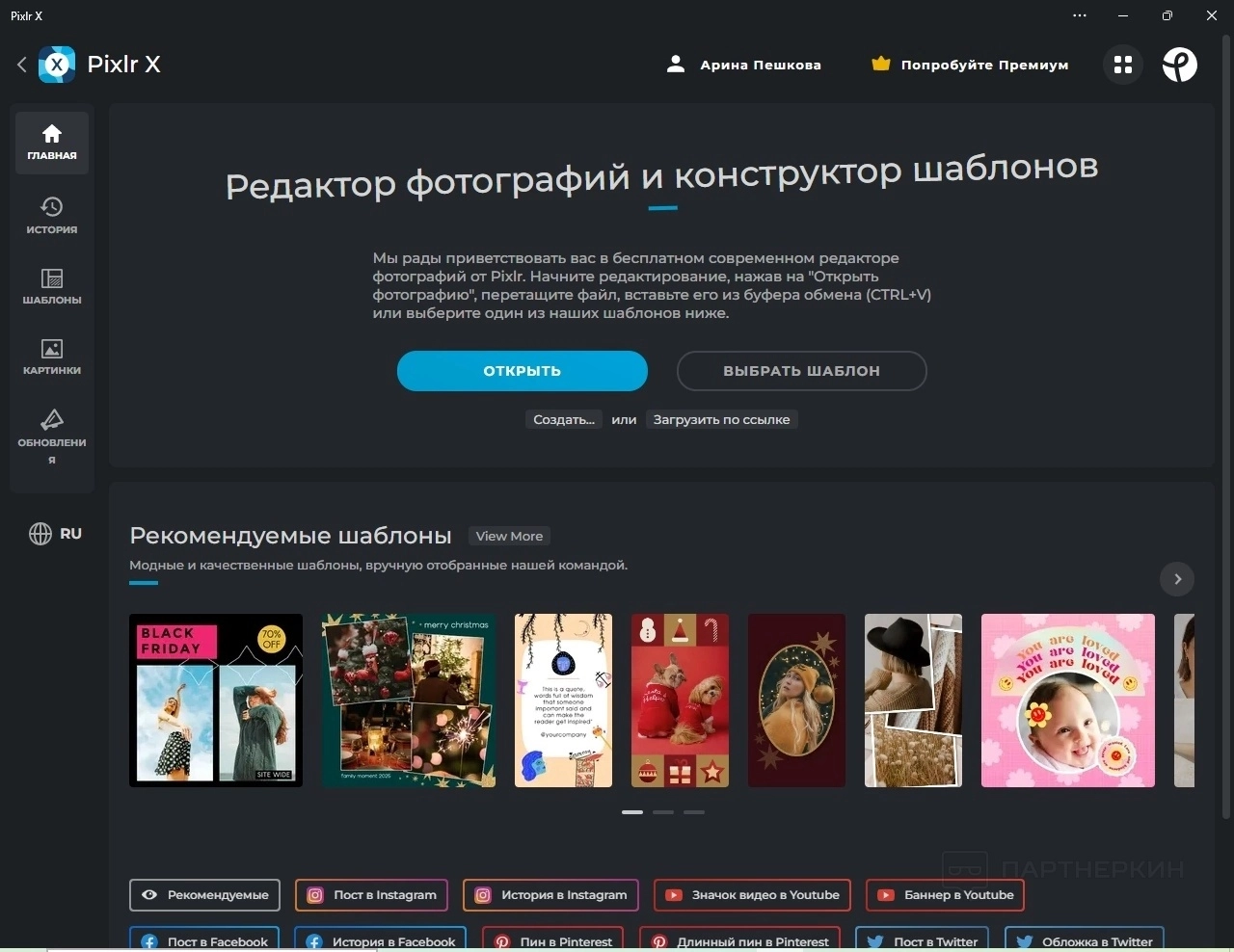This screenshot has width=1234, height=952.
Task: Select Обложка в Twitter category
Action: [1085, 939]
